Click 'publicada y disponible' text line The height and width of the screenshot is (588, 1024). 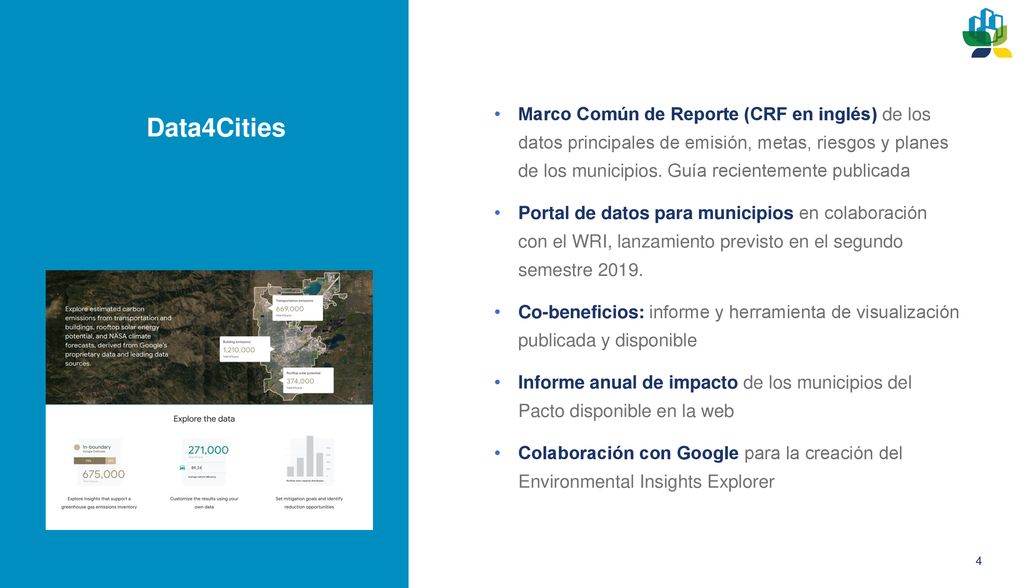[x=607, y=341]
